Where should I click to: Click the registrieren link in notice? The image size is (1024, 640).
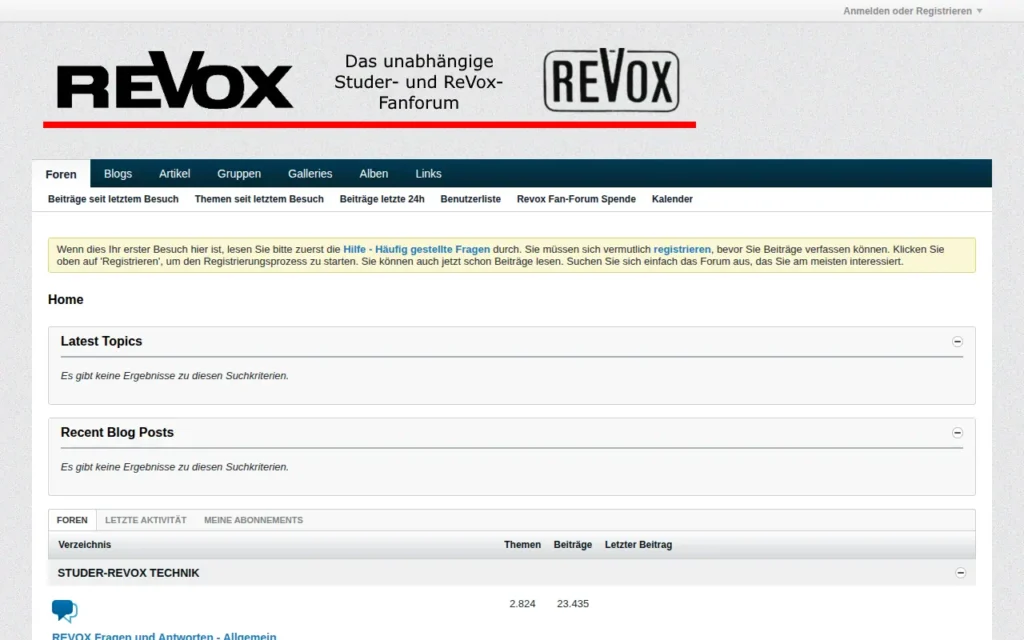pyautogui.click(x=682, y=249)
